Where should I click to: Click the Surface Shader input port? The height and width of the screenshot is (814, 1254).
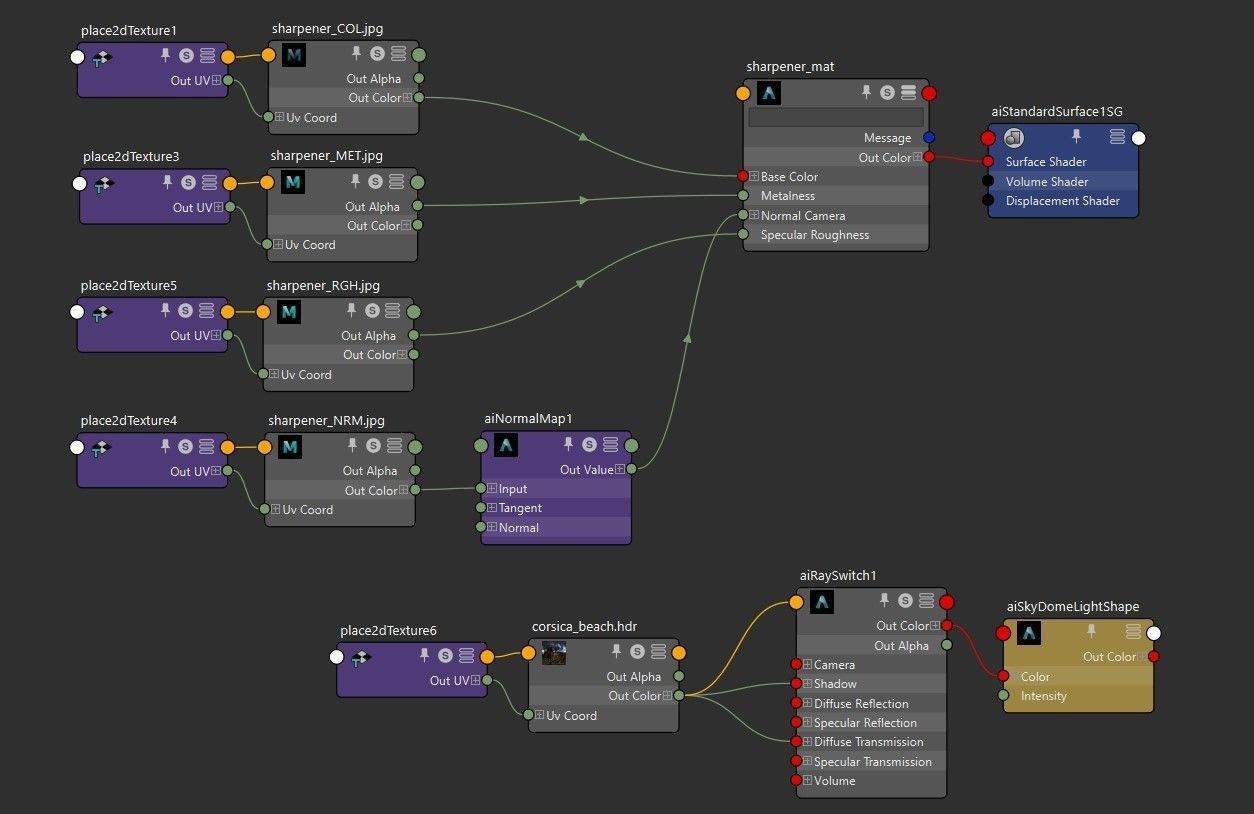(x=988, y=161)
